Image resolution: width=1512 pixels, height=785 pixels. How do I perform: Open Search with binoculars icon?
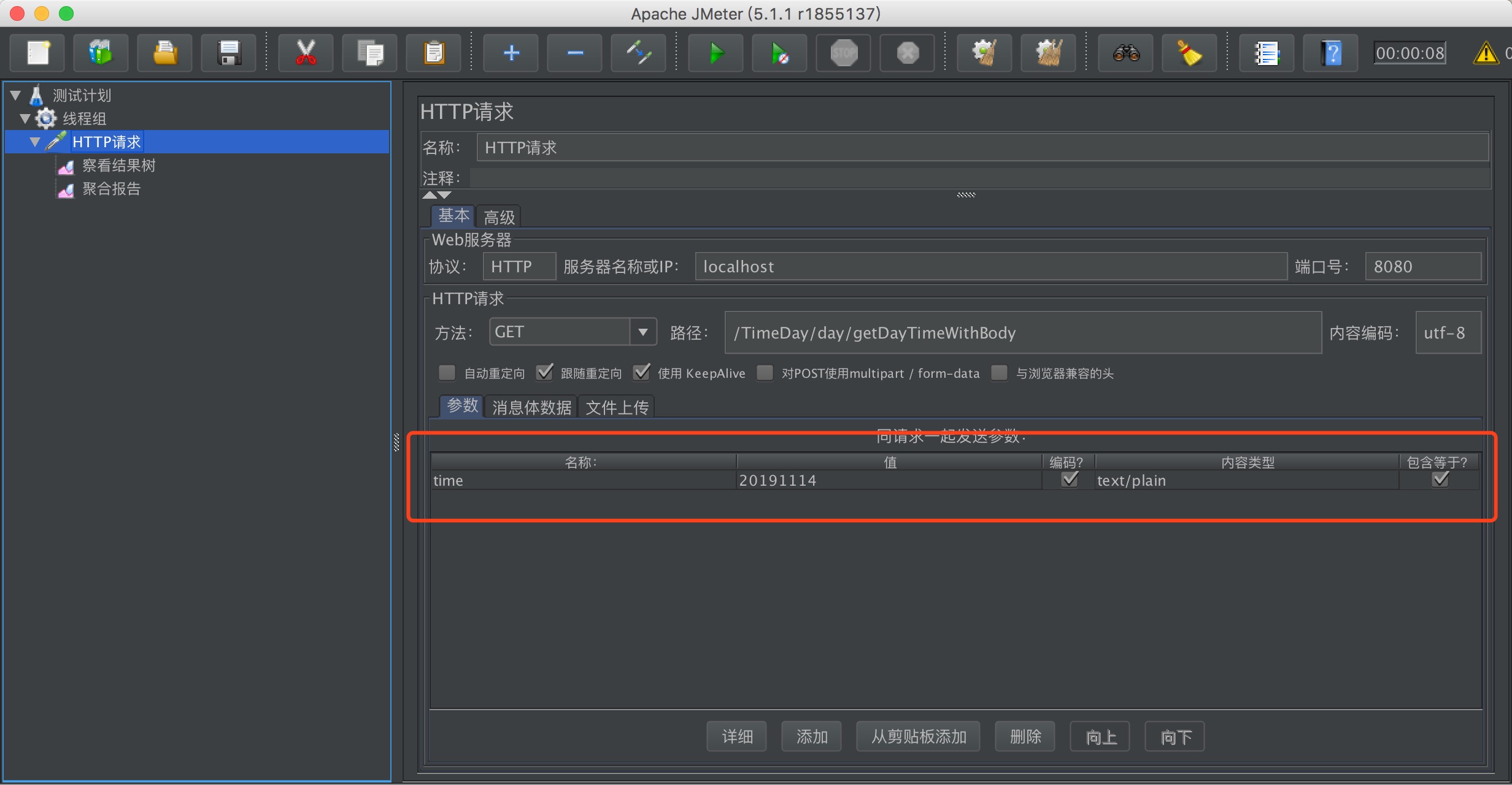tap(1125, 53)
